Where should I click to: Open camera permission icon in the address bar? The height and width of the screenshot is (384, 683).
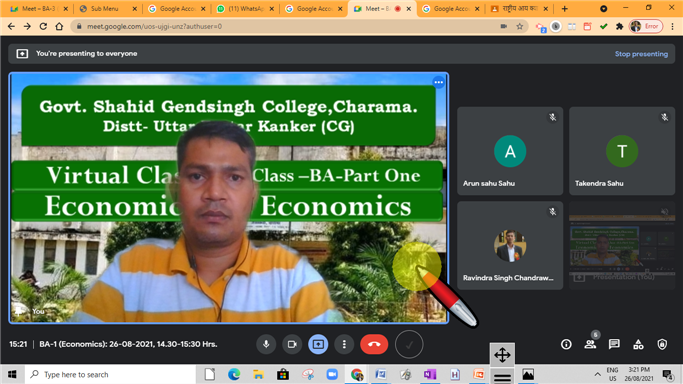coord(504,27)
